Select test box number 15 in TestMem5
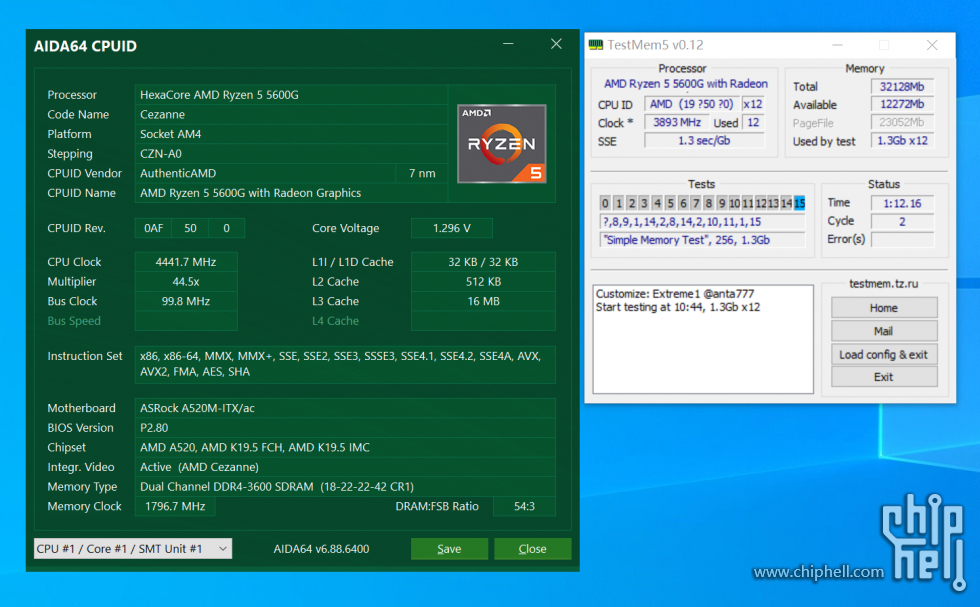Screen dimensions: 980x607 [799, 203]
